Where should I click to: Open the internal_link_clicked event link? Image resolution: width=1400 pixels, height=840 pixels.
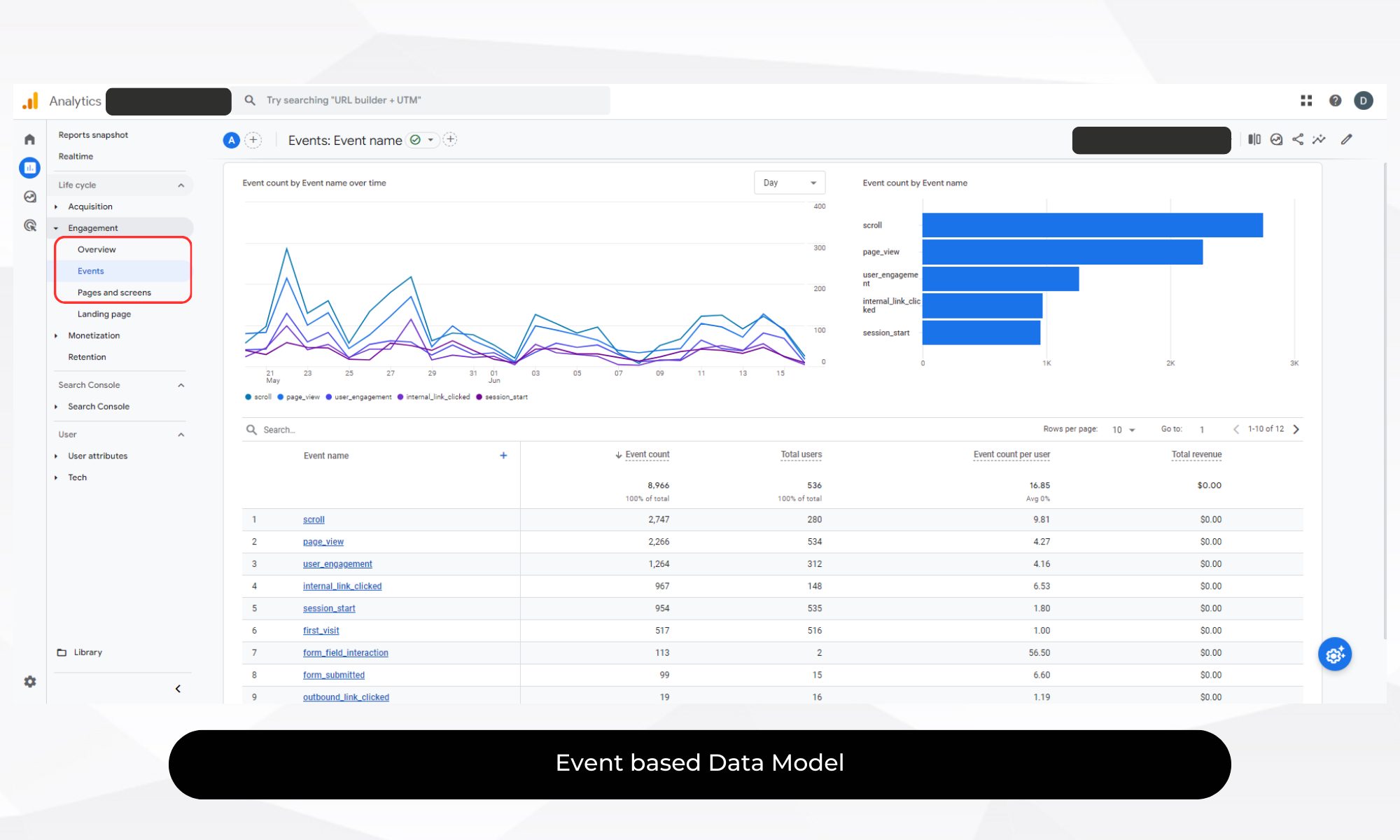point(342,586)
